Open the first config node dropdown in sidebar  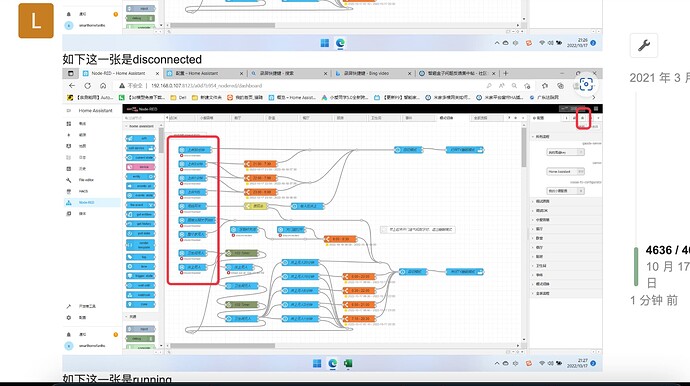point(565,152)
